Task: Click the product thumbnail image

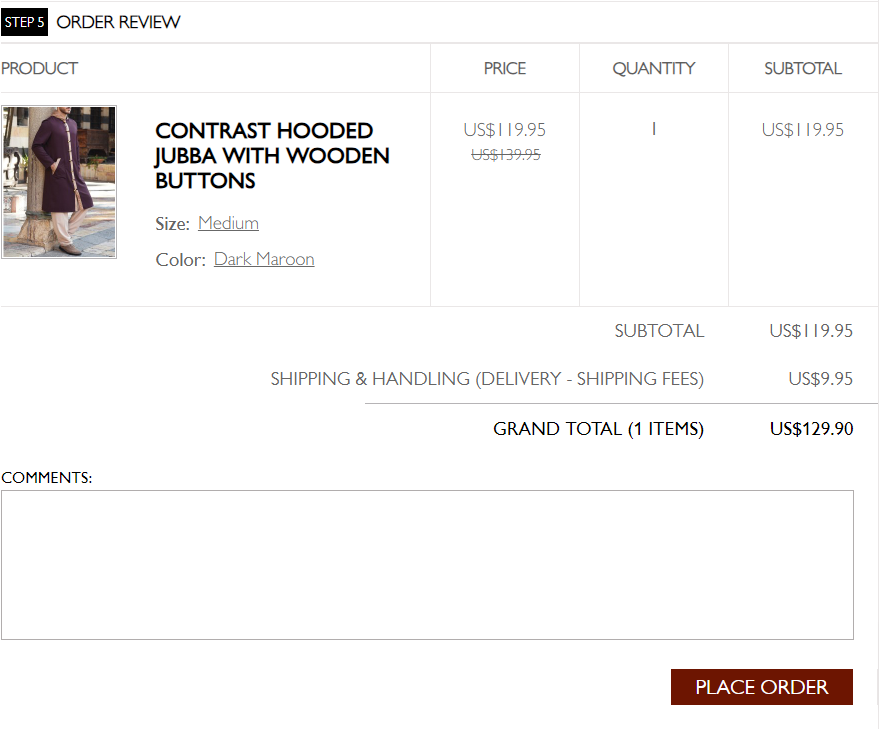Action: pyautogui.click(x=58, y=181)
